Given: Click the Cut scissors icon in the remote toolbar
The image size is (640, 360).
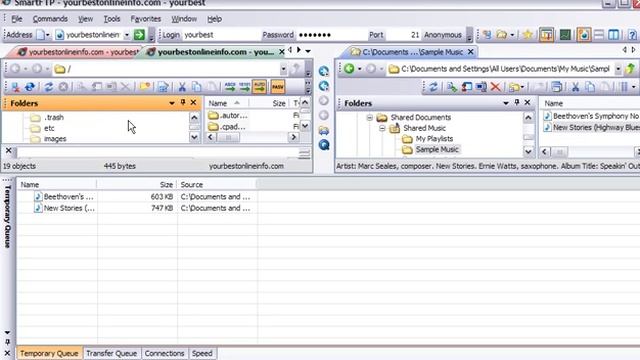Looking at the screenshot, I should coord(182,87).
